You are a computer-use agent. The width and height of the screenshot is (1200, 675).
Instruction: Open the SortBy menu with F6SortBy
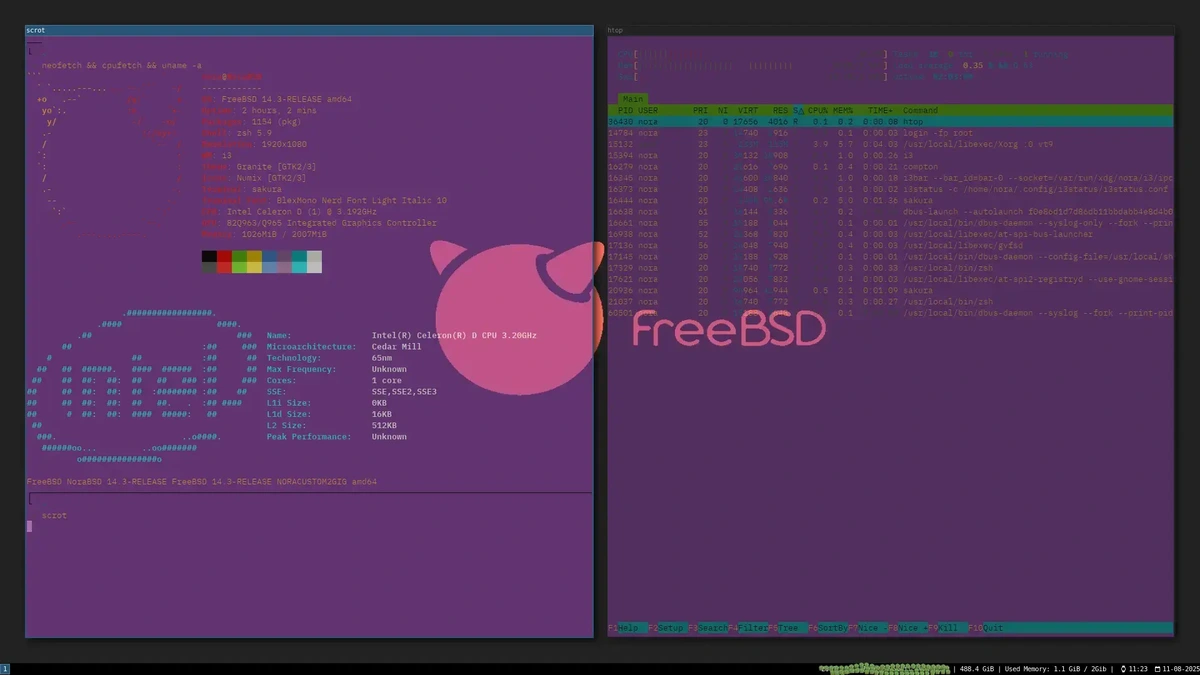pos(826,628)
